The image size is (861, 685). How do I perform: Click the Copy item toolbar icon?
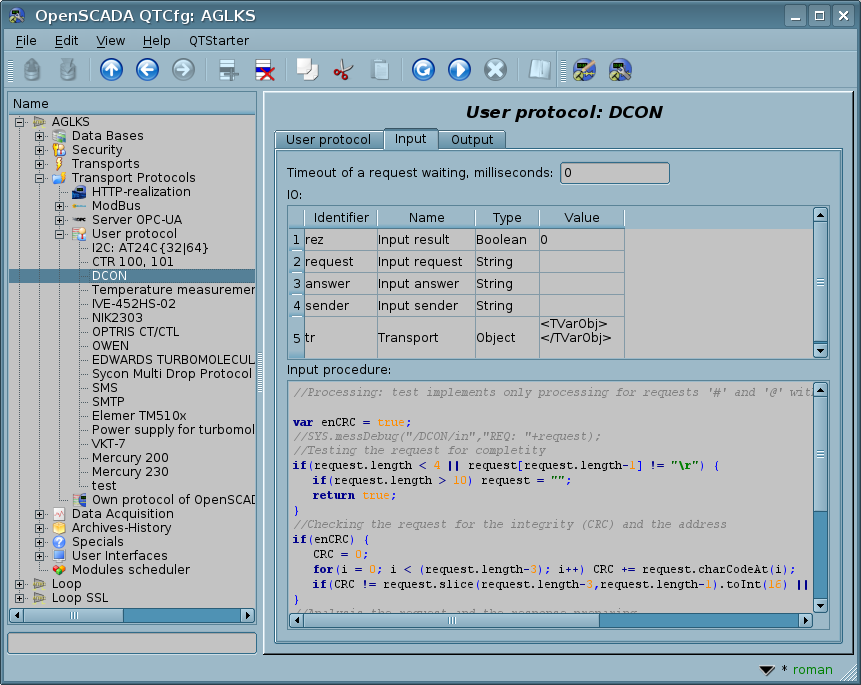[x=307, y=70]
